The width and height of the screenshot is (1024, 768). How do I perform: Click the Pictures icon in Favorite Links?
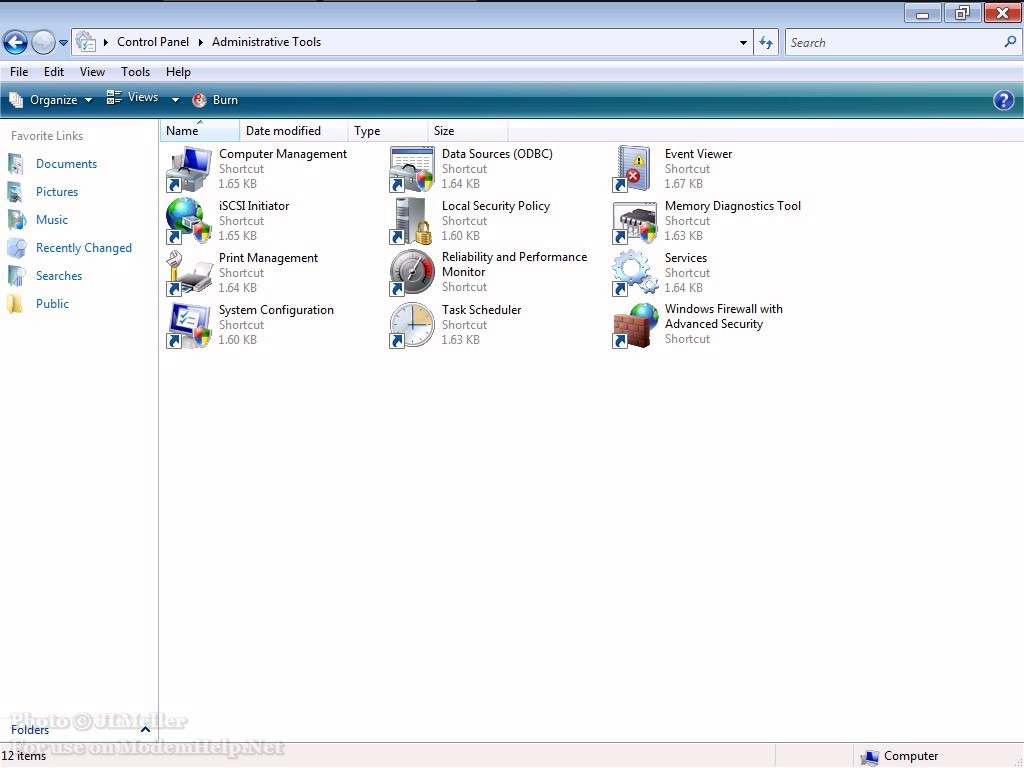coord(16,192)
